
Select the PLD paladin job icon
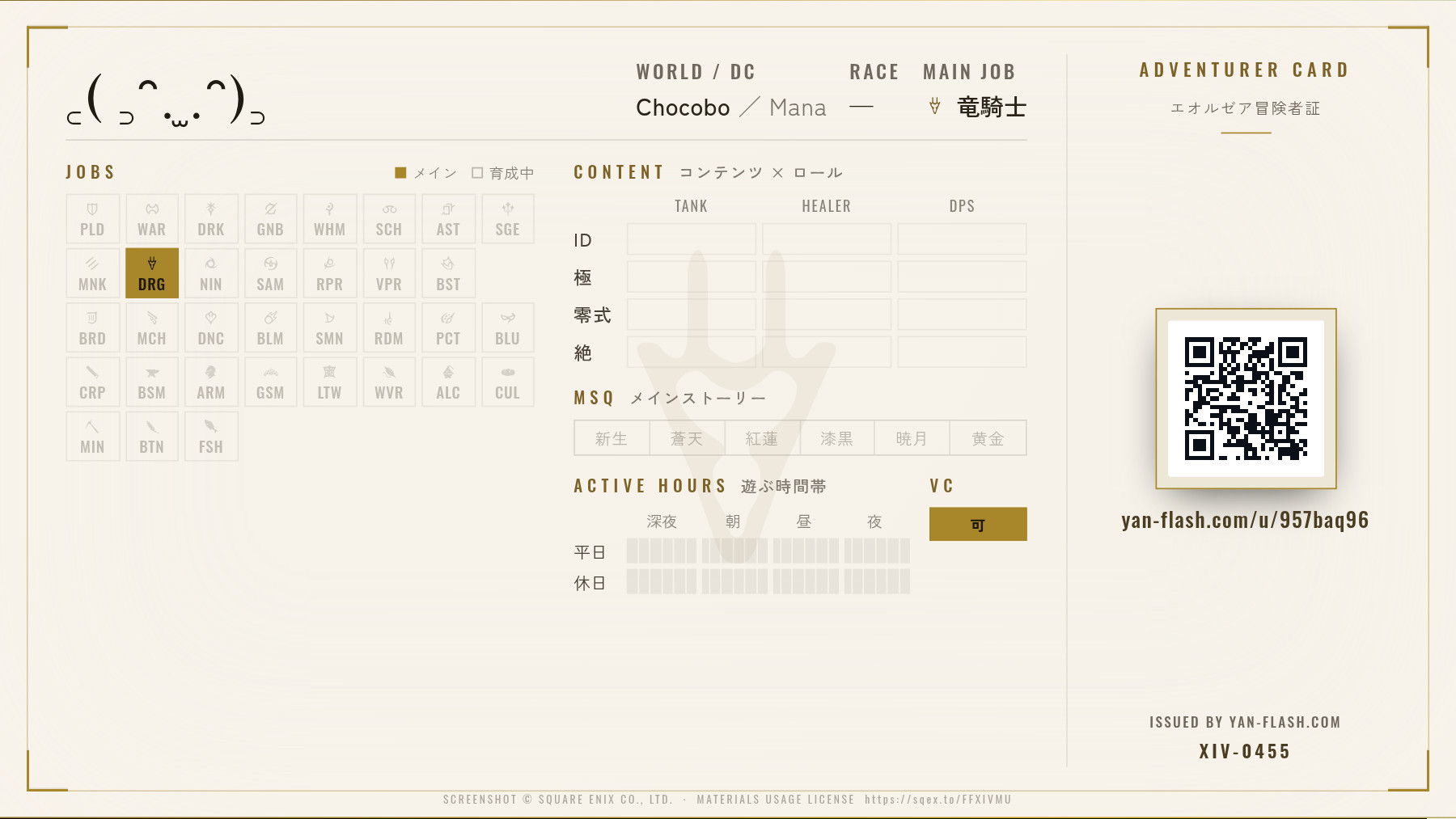[93, 219]
